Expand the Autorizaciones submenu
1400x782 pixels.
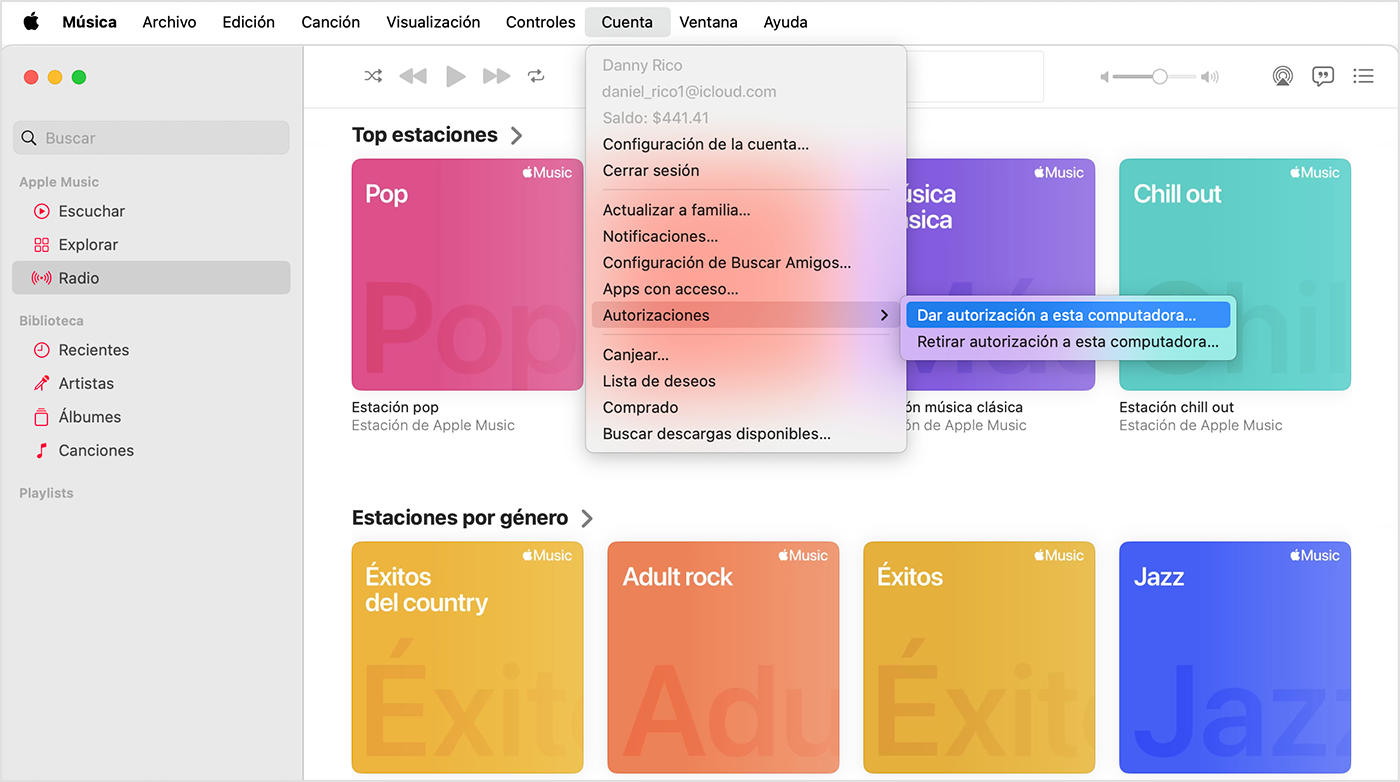coord(746,315)
